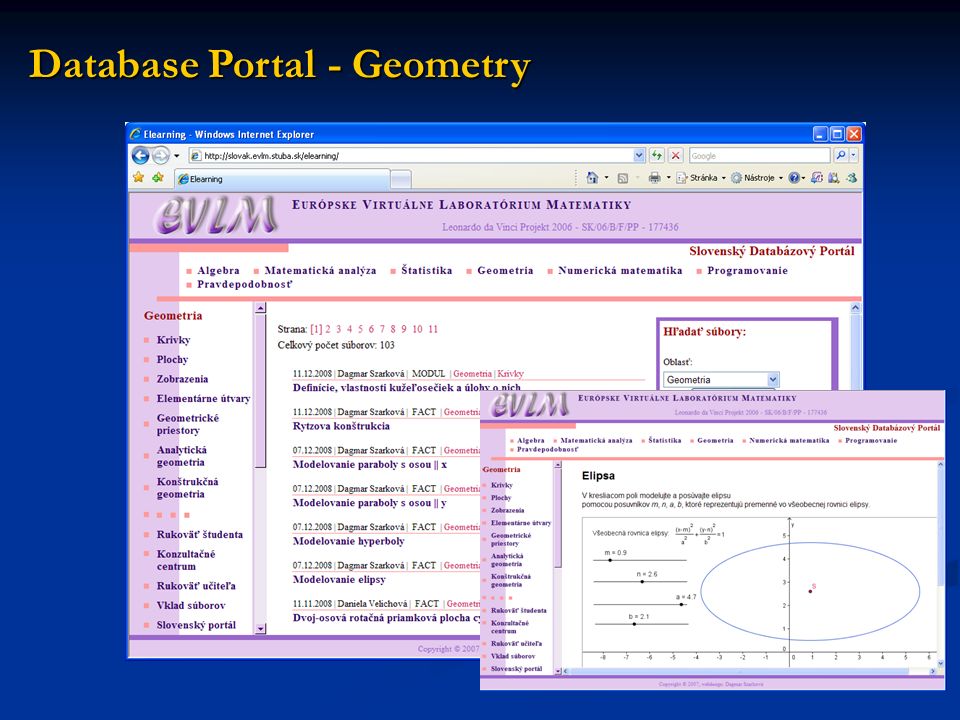Open the file Rytzova konštrukcia
Image resolution: width=960 pixels, height=720 pixels.
point(341,426)
